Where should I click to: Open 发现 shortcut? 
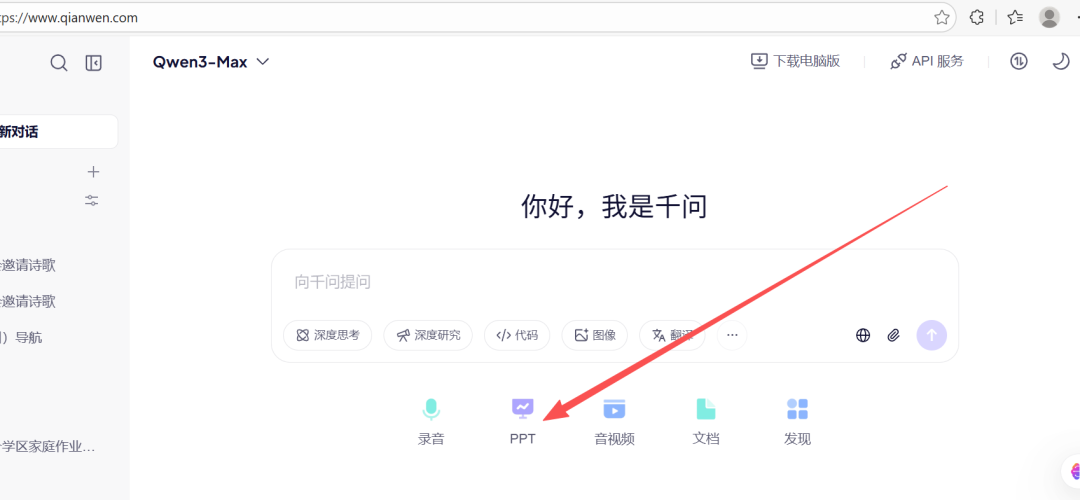point(798,421)
